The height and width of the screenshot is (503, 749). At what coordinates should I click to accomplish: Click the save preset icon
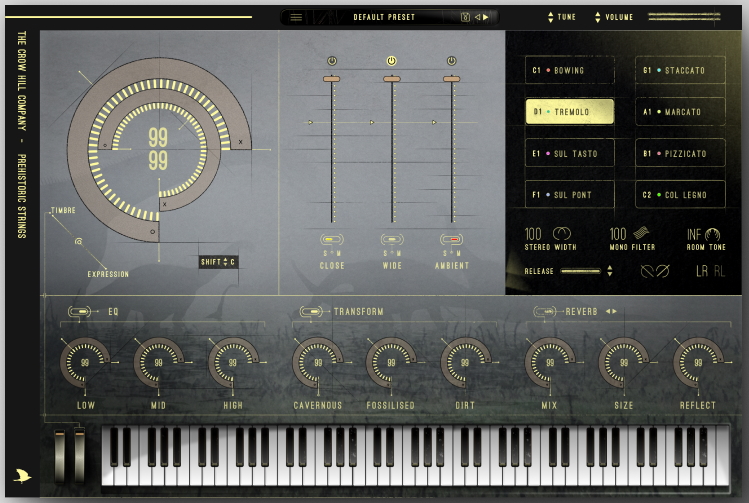[x=465, y=17]
